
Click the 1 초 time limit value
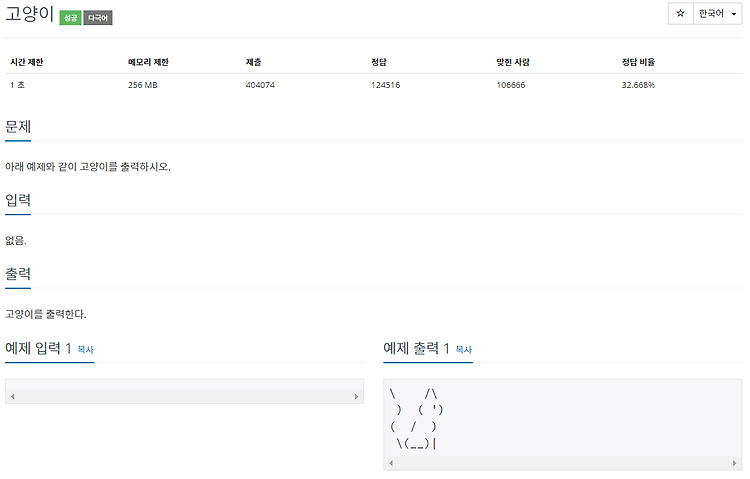point(17,85)
